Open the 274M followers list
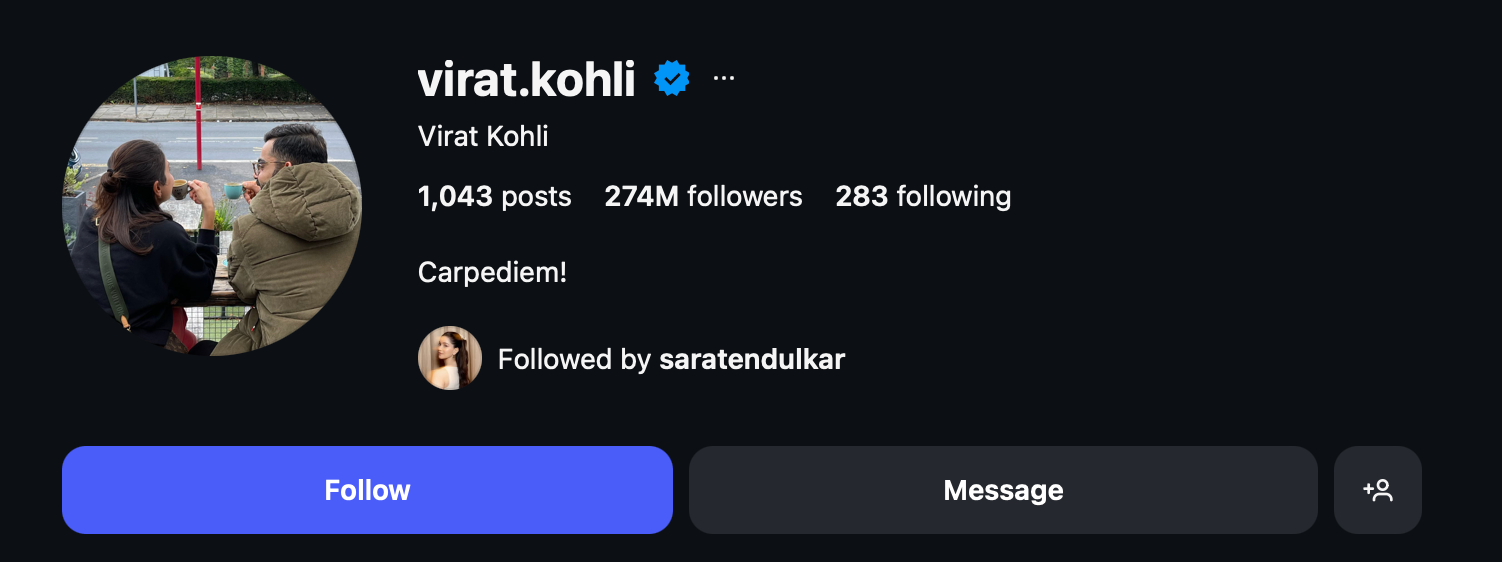Screen dimensions: 1502x562 point(703,196)
